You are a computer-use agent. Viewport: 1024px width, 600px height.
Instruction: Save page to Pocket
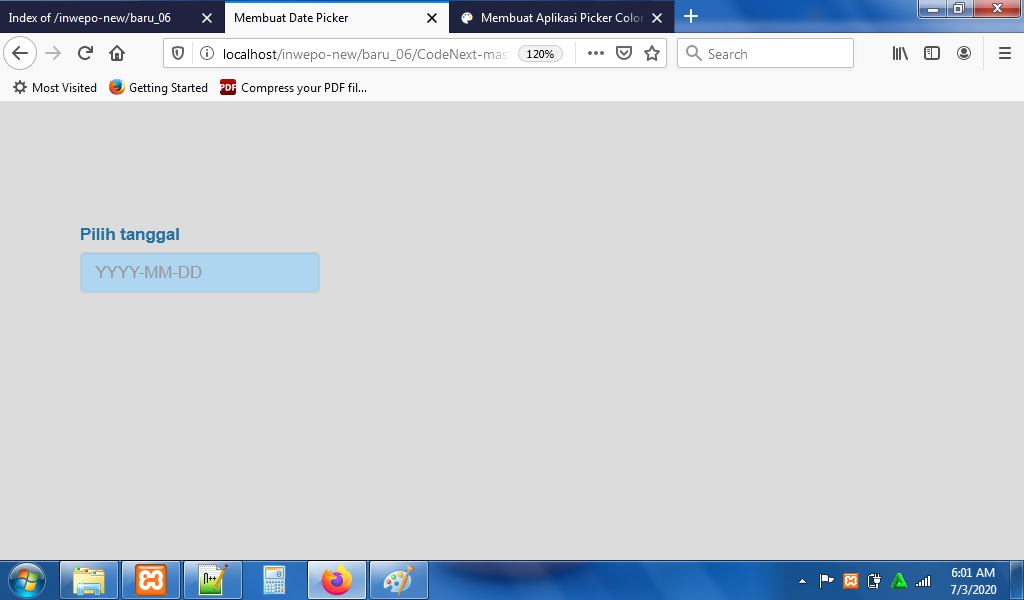(624, 54)
